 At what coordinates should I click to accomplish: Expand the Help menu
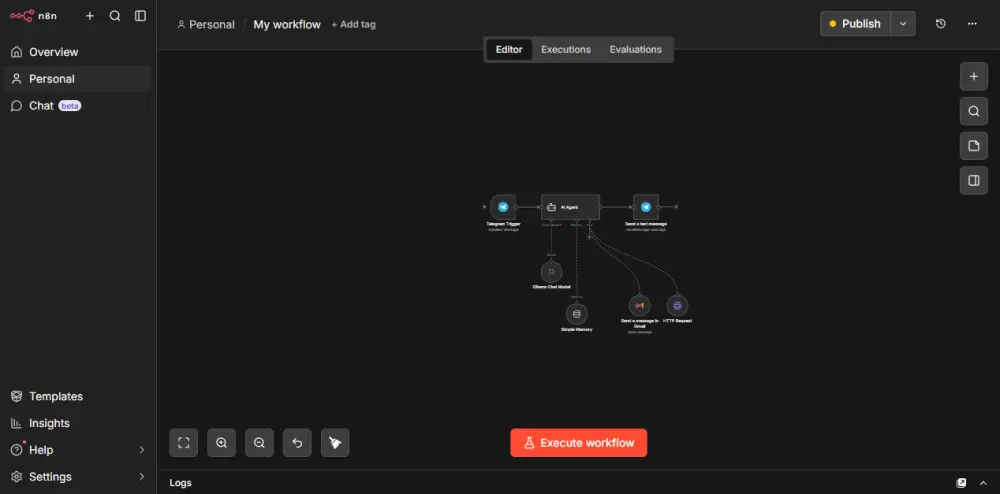point(78,449)
